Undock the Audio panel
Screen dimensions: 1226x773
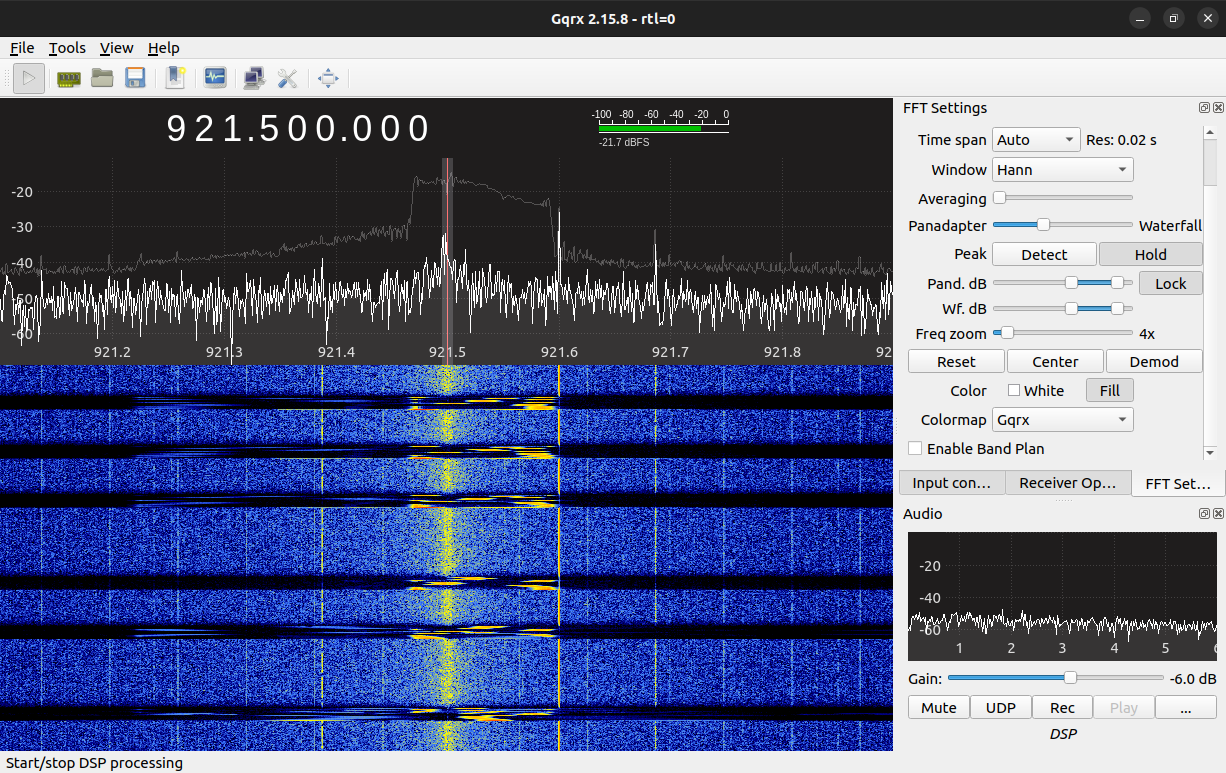click(1205, 514)
